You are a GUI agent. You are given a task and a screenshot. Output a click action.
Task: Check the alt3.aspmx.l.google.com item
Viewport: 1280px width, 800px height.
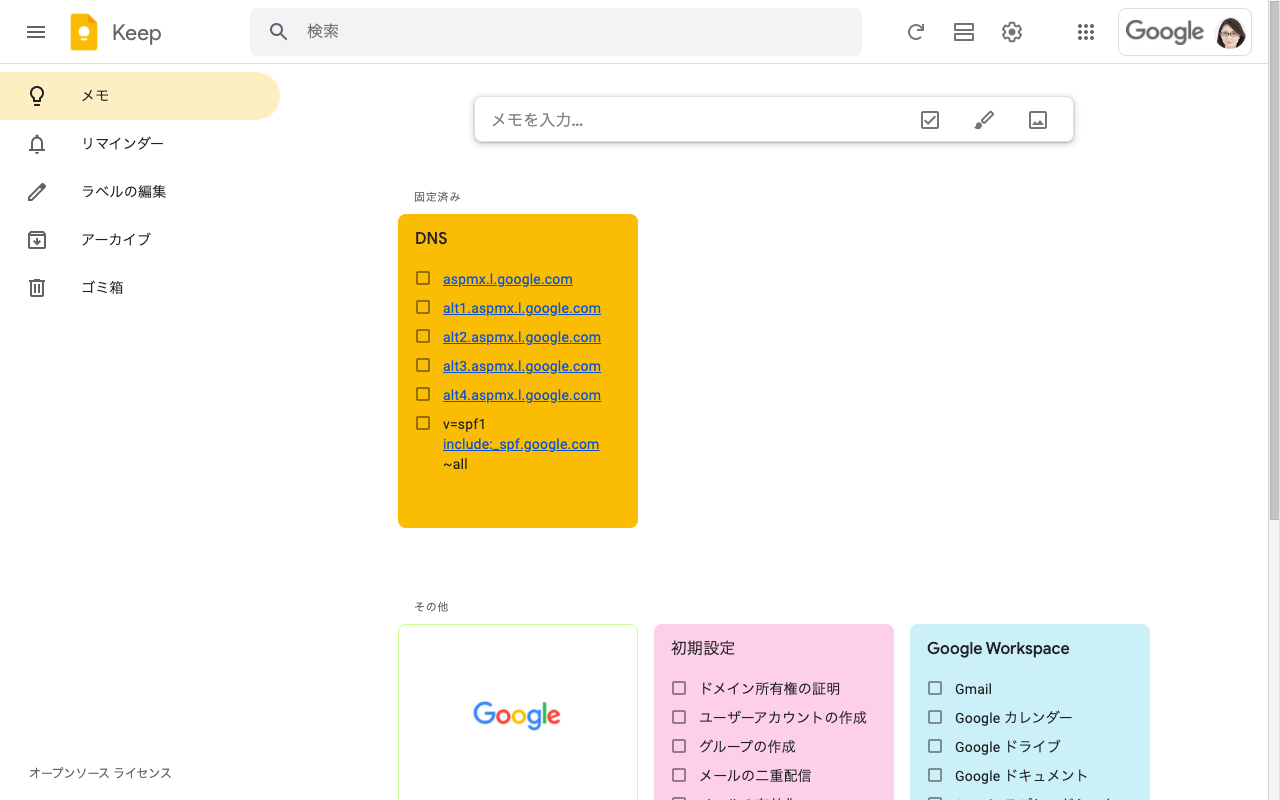tap(423, 365)
